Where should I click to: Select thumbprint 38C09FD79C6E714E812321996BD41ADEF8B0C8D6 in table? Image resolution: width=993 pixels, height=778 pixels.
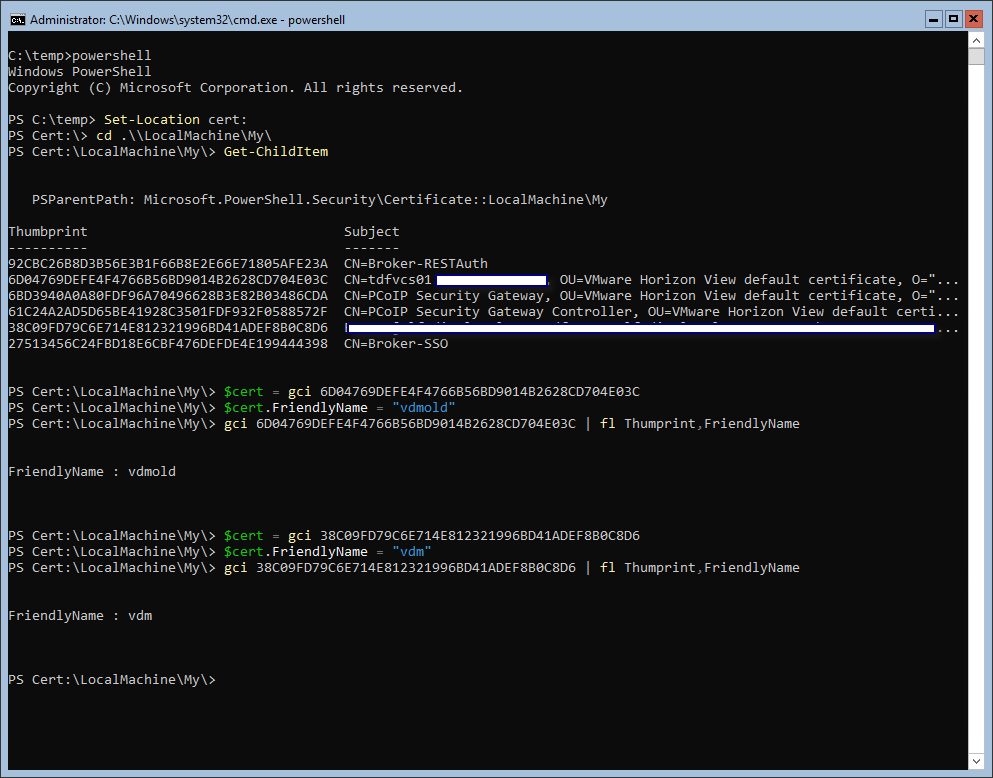168,328
